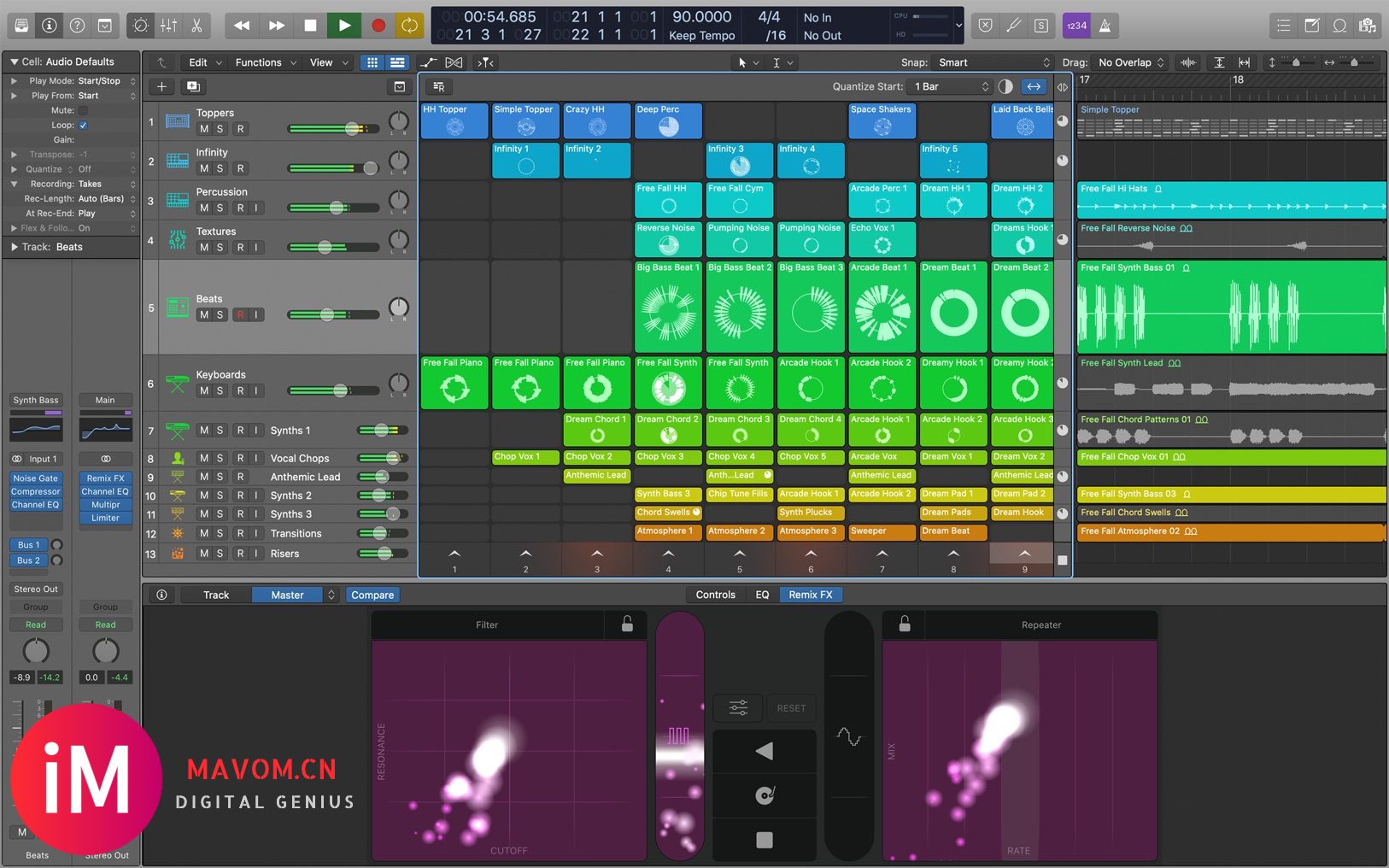Open the Library button in the control bar

[21, 26]
